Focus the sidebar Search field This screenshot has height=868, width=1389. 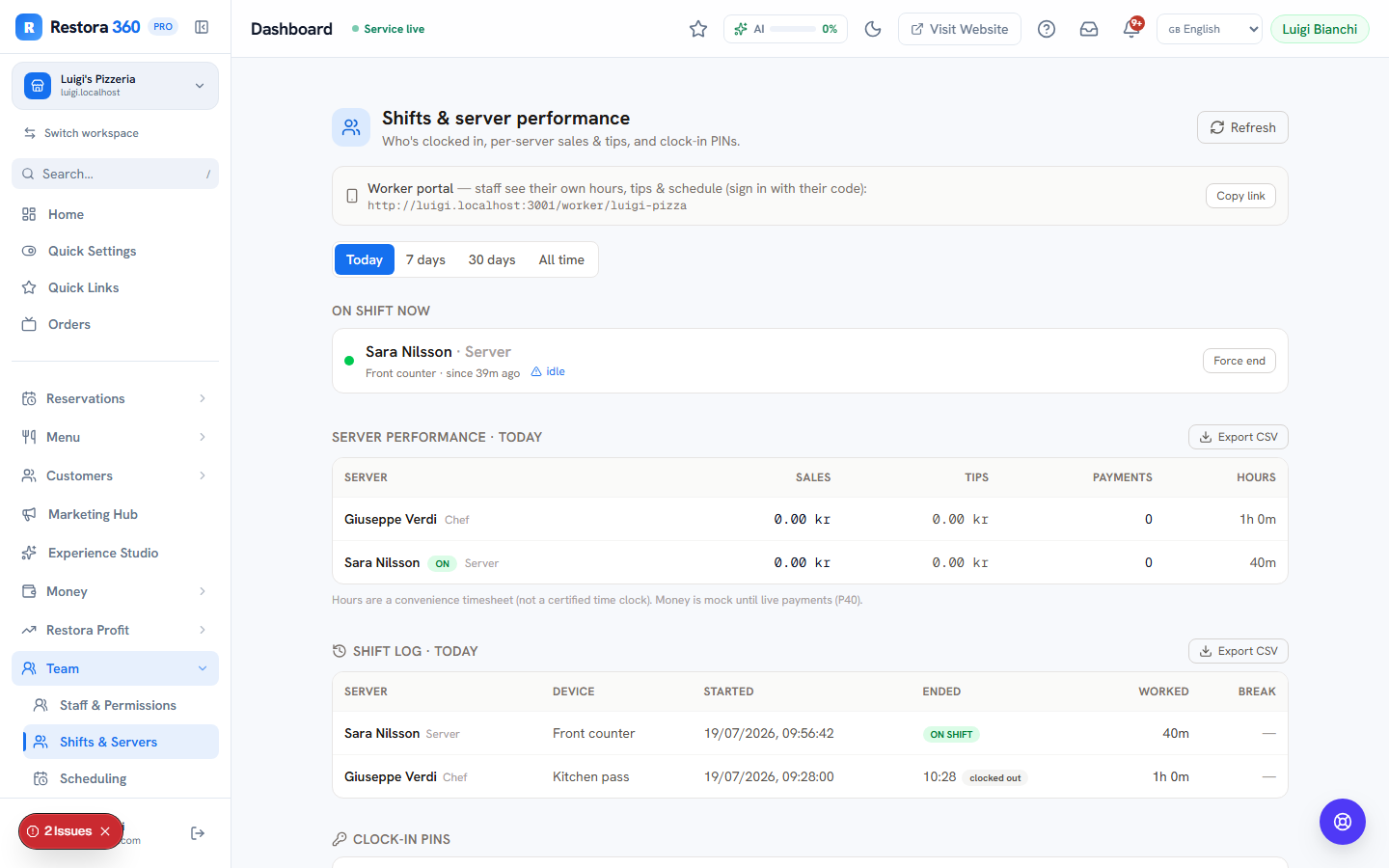[x=115, y=174]
